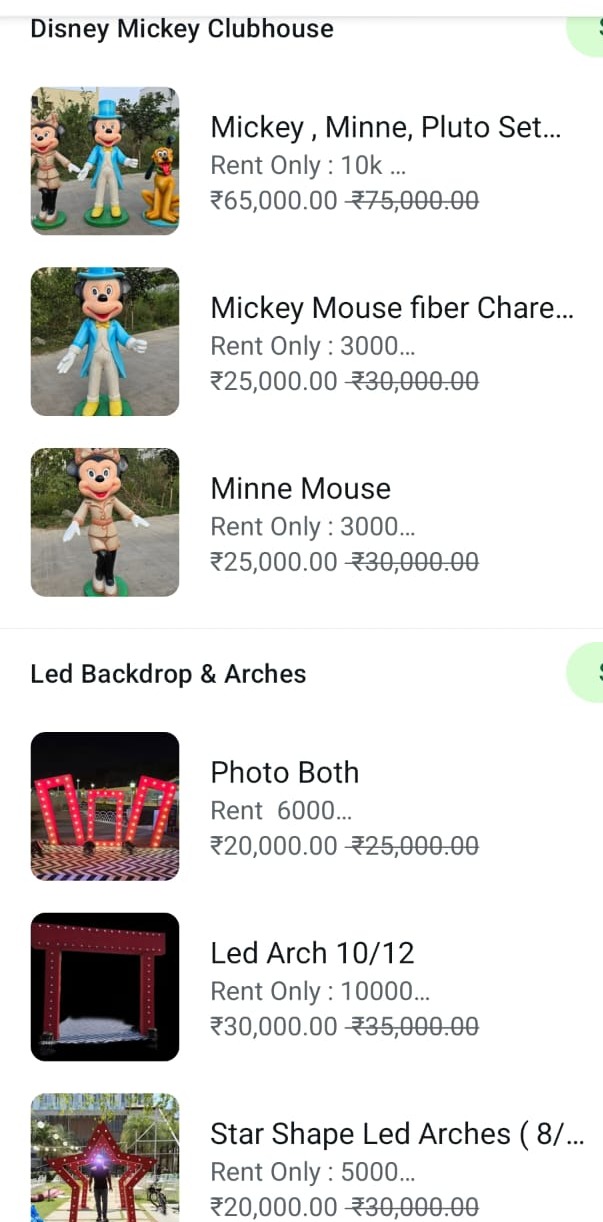The height and width of the screenshot is (1222, 603).
Task: Tap the Star Shape Led Arches picture
Action: [105, 1158]
